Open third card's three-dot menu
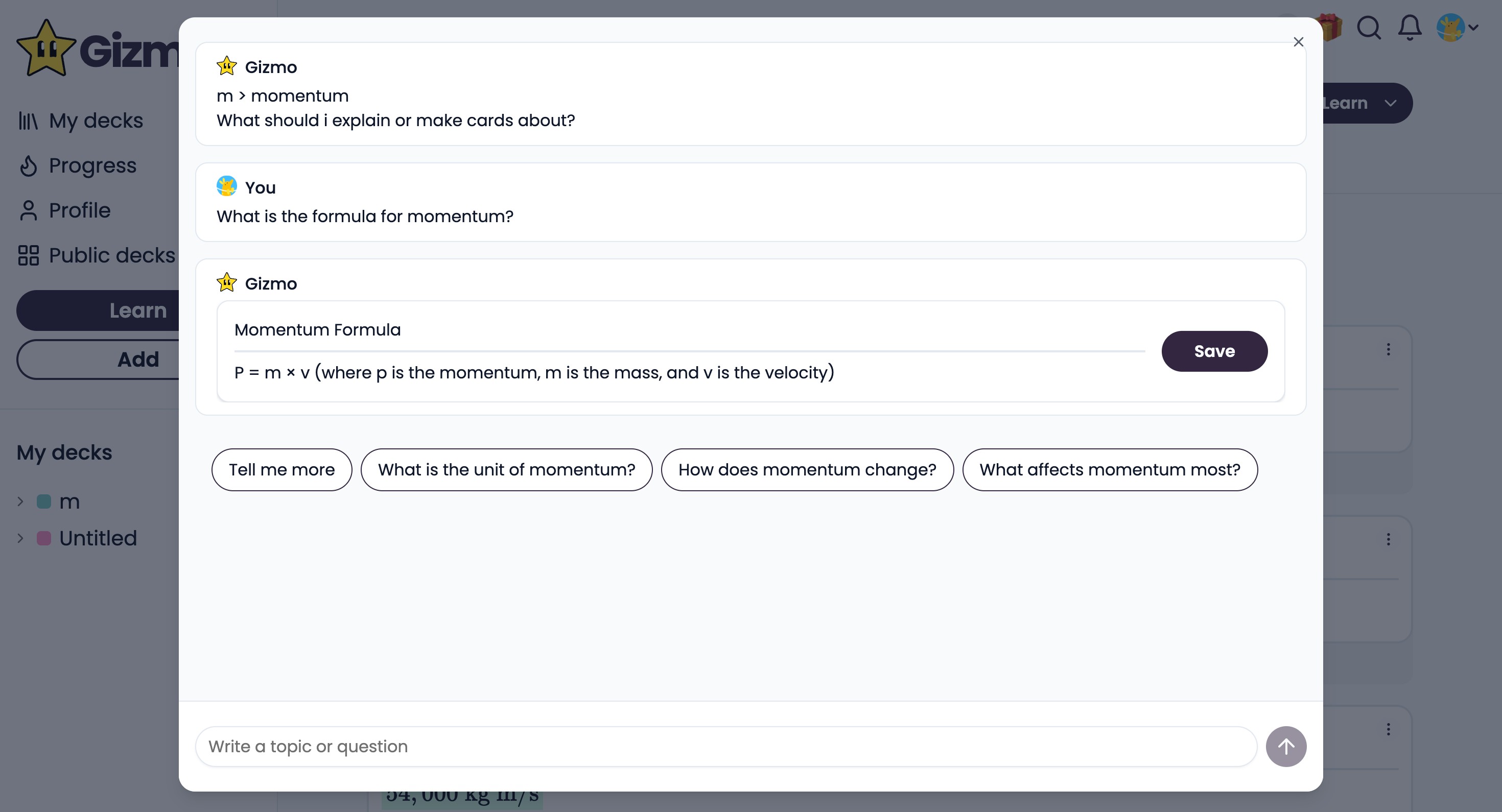Viewport: 1502px width, 812px height. coord(1388,729)
